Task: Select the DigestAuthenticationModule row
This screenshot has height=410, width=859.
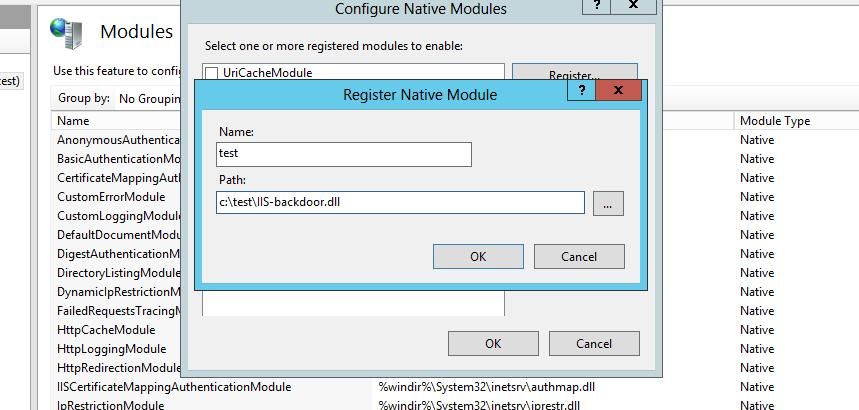Action: (x=118, y=254)
